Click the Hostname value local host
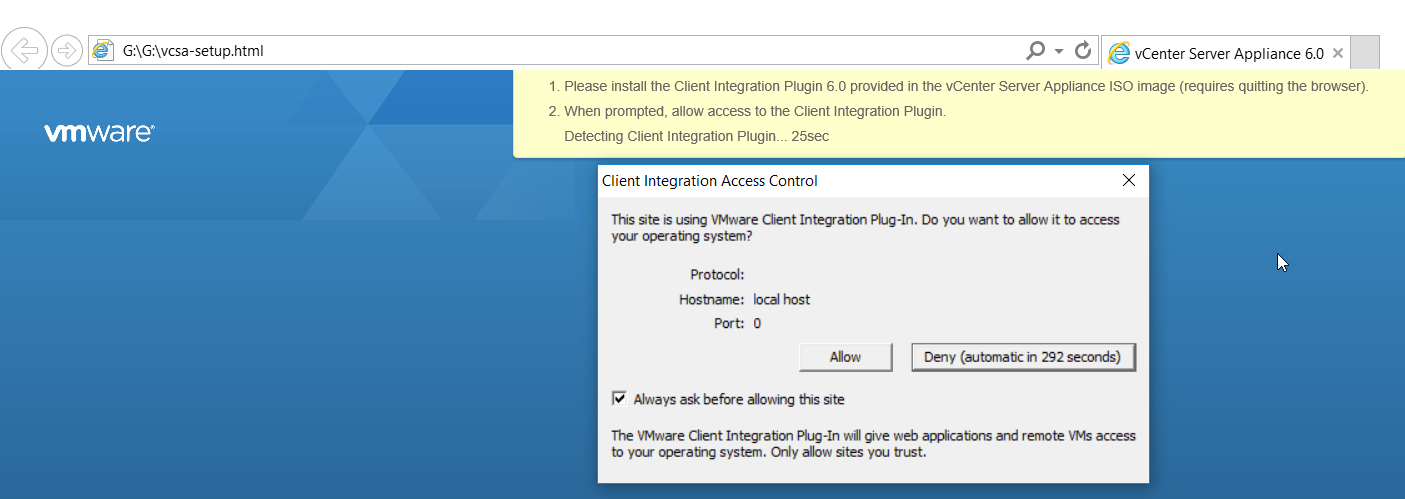The width and height of the screenshot is (1405, 499). tap(782, 299)
